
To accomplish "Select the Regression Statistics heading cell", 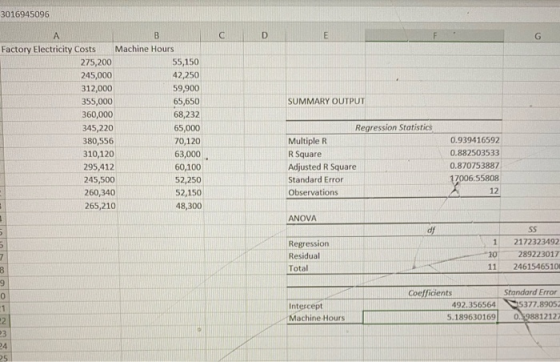I will [393, 127].
